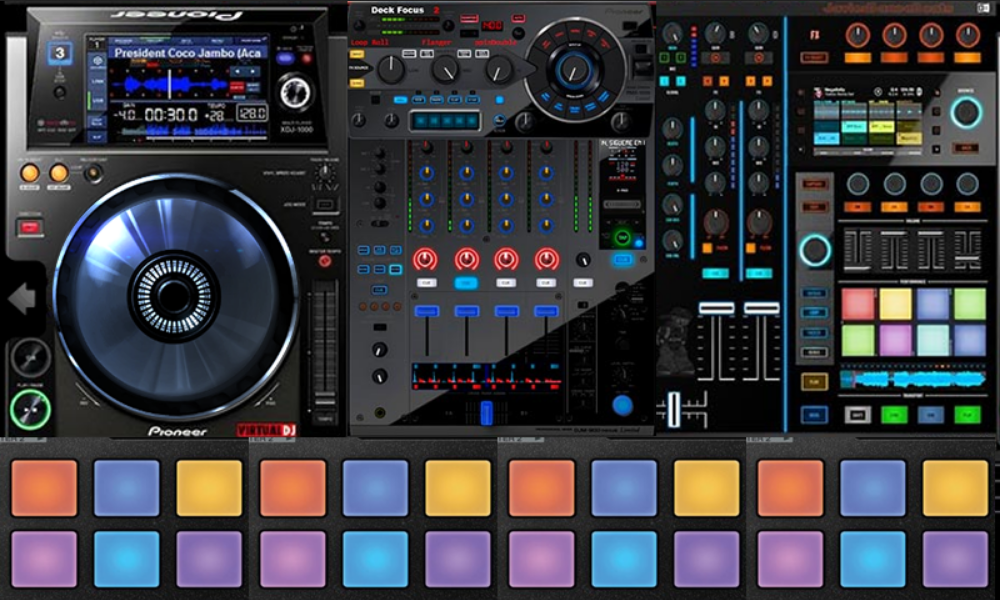This screenshot has width=1000, height=600.
Task: Click the blue waveform below the eight pads
Action: (x=913, y=380)
